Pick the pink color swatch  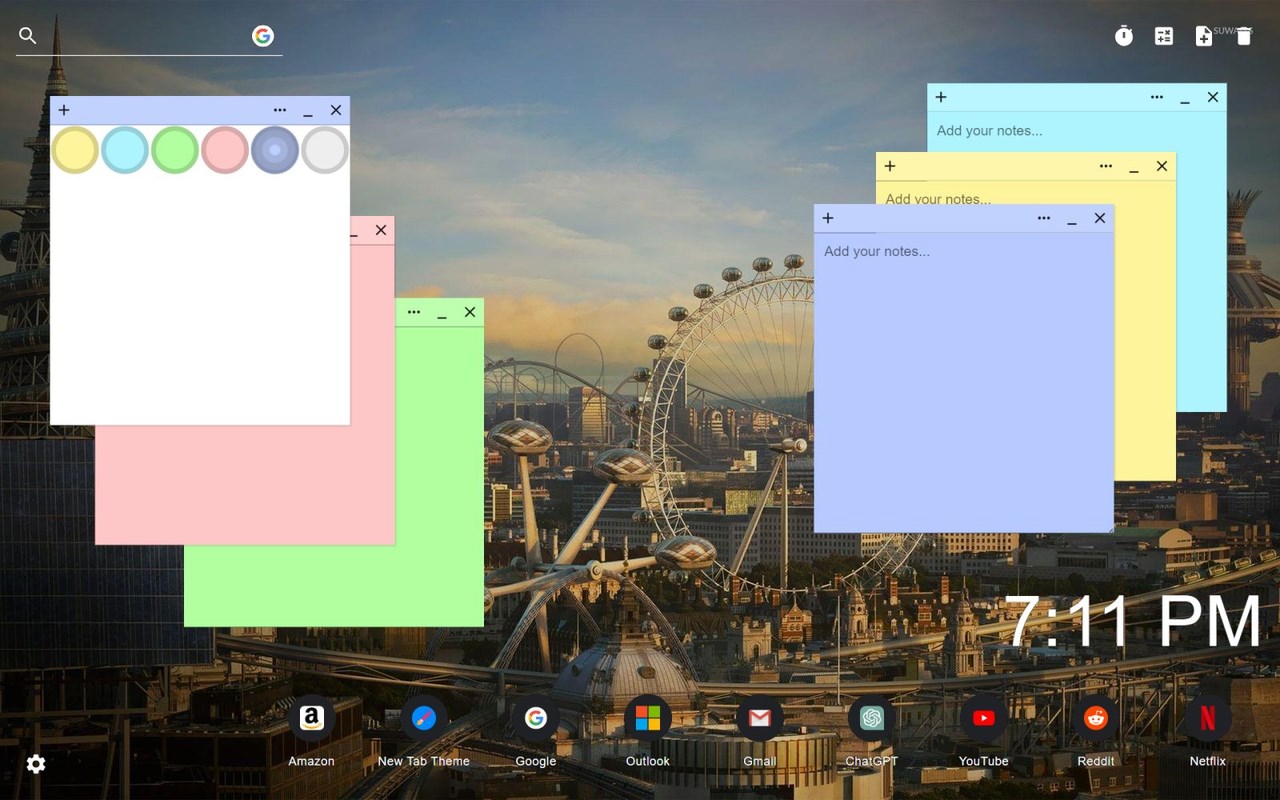tap(225, 150)
